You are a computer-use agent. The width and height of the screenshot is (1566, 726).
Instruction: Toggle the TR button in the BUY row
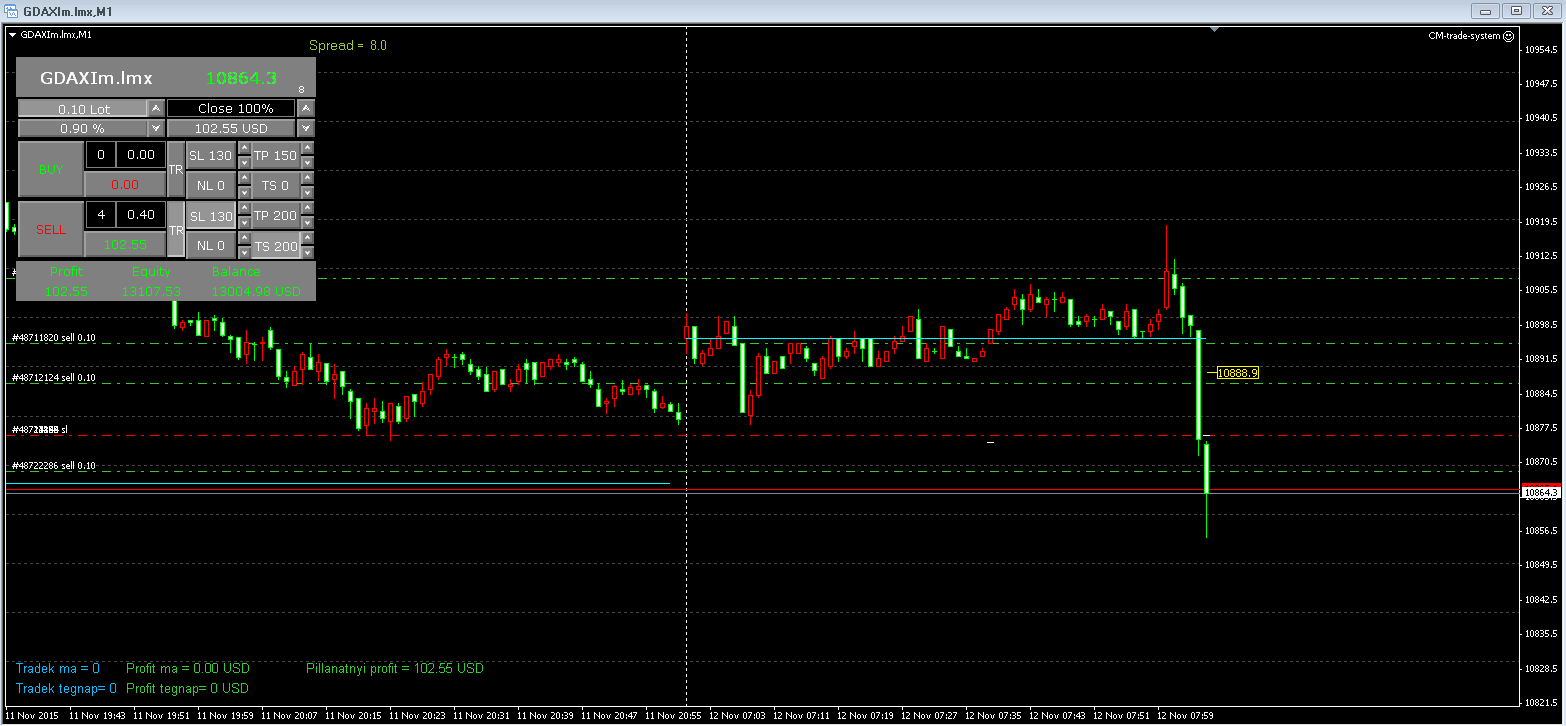tap(176, 170)
